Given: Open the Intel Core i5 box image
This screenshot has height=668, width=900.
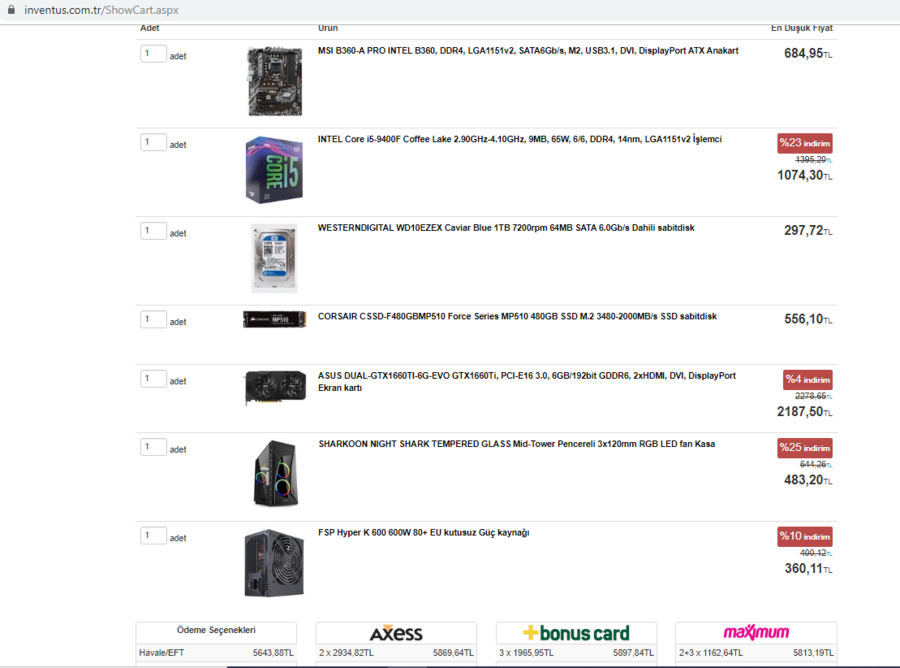Looking at the screenshot, I should [x=274, y=170].
